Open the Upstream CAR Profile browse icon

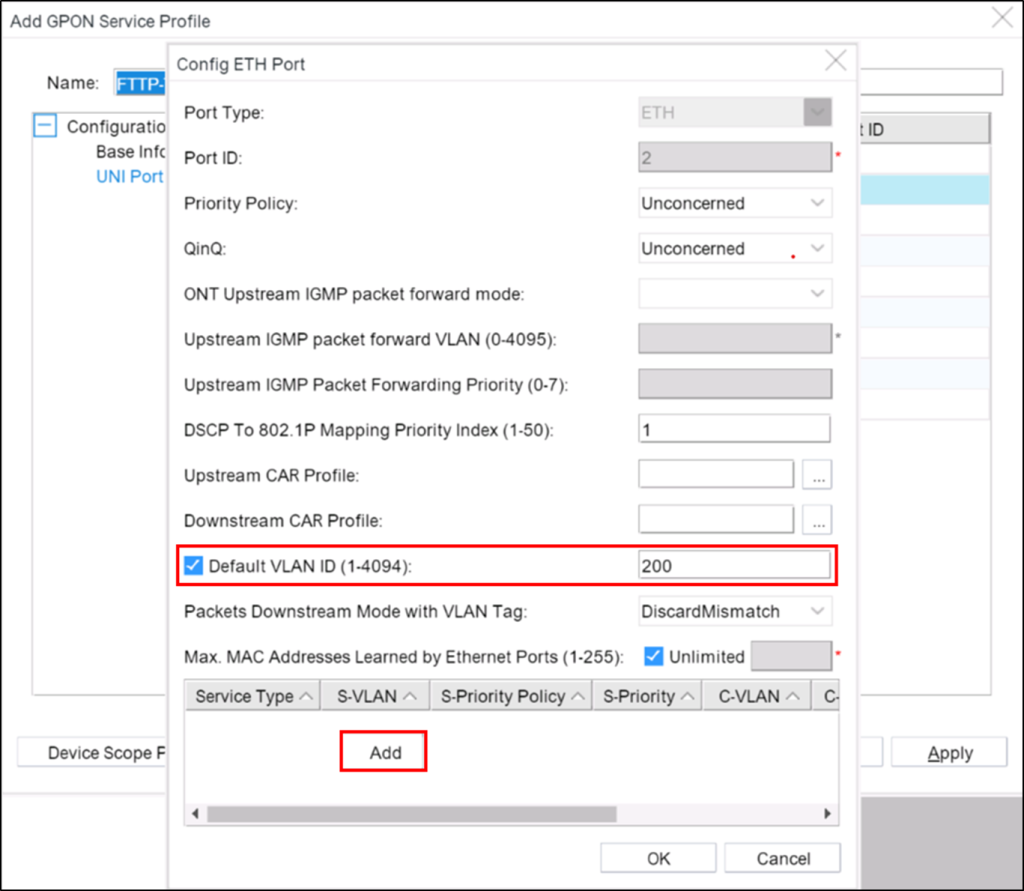(x=817, y=474)
